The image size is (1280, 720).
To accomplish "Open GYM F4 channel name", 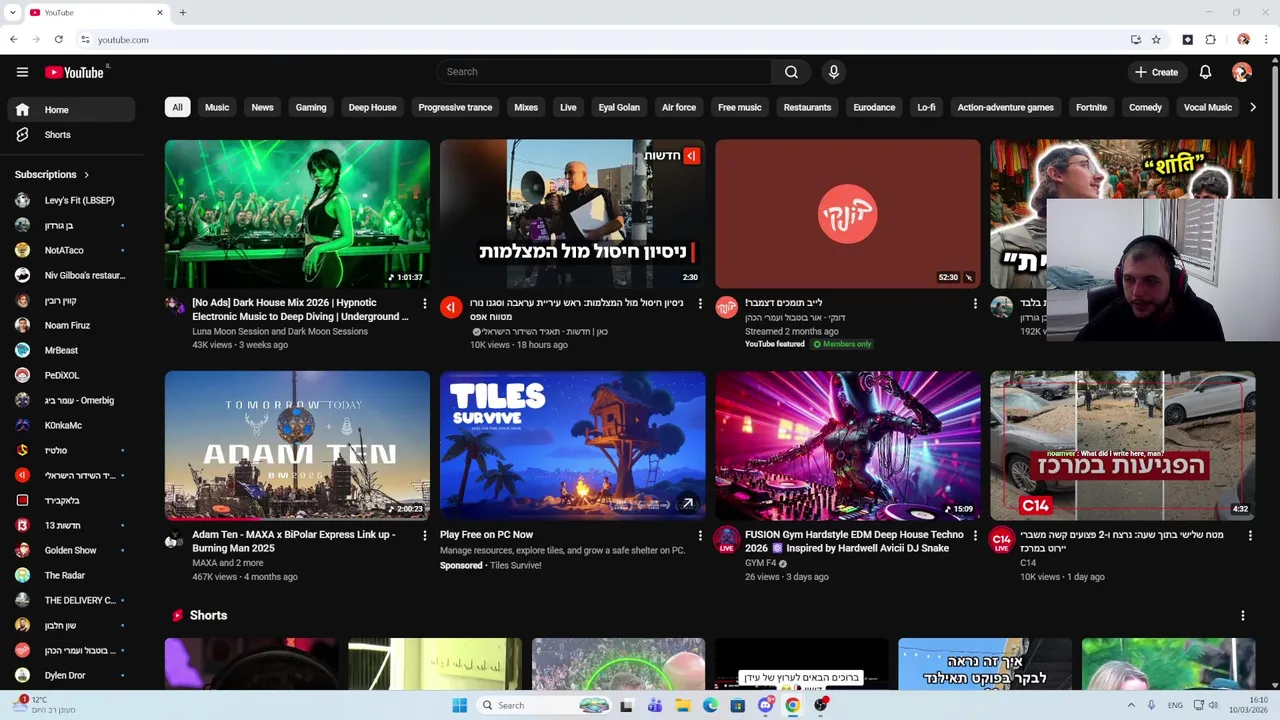I will [x=760, y=563].
